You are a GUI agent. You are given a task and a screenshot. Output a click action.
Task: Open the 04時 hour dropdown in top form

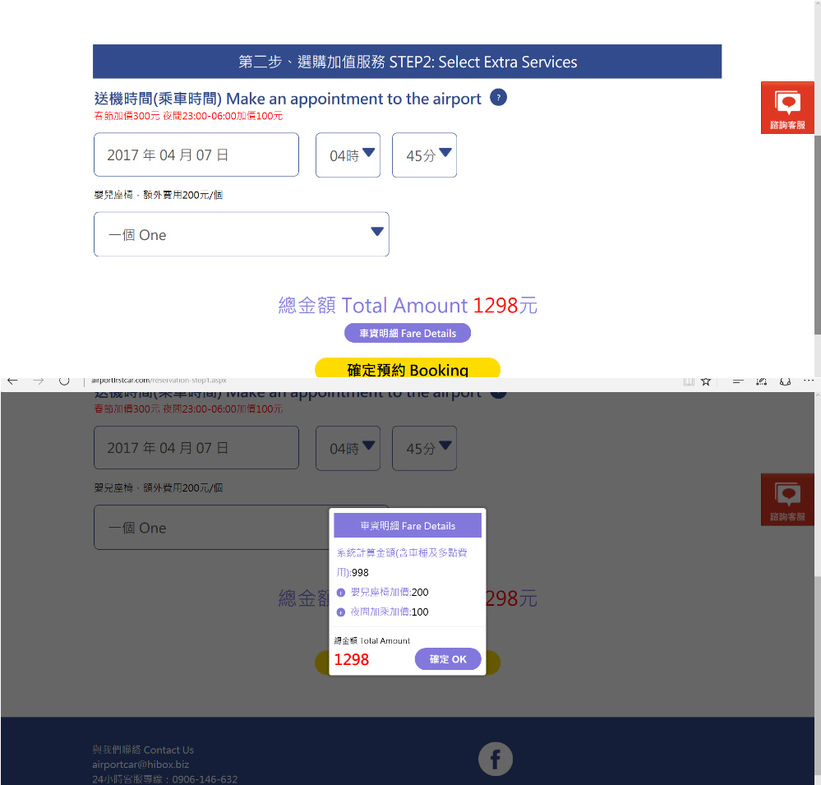(x=348, y=155)
